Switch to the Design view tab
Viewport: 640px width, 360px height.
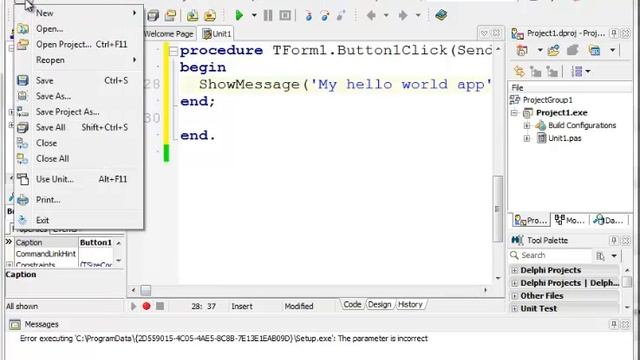pos(379,304)
